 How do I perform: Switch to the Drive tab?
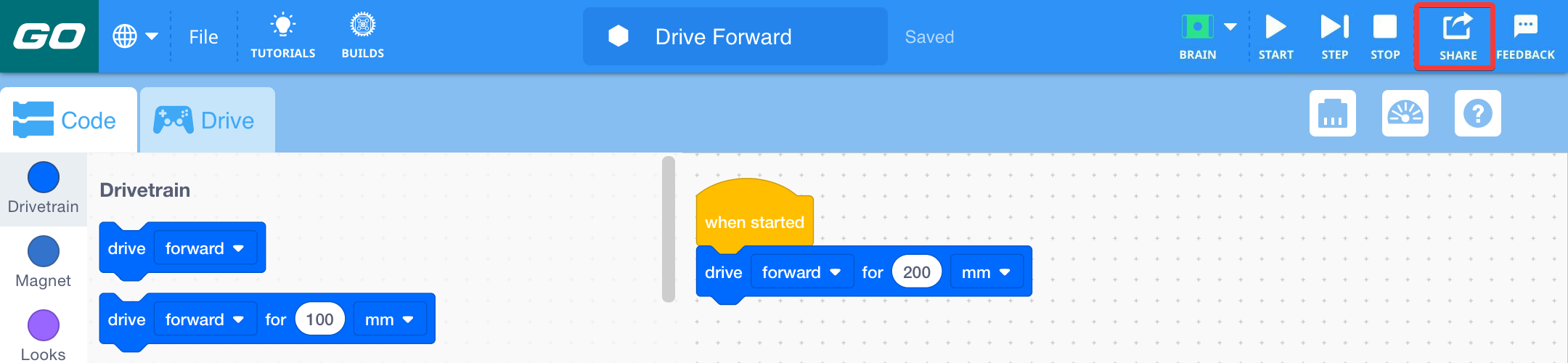coord(207,121)
